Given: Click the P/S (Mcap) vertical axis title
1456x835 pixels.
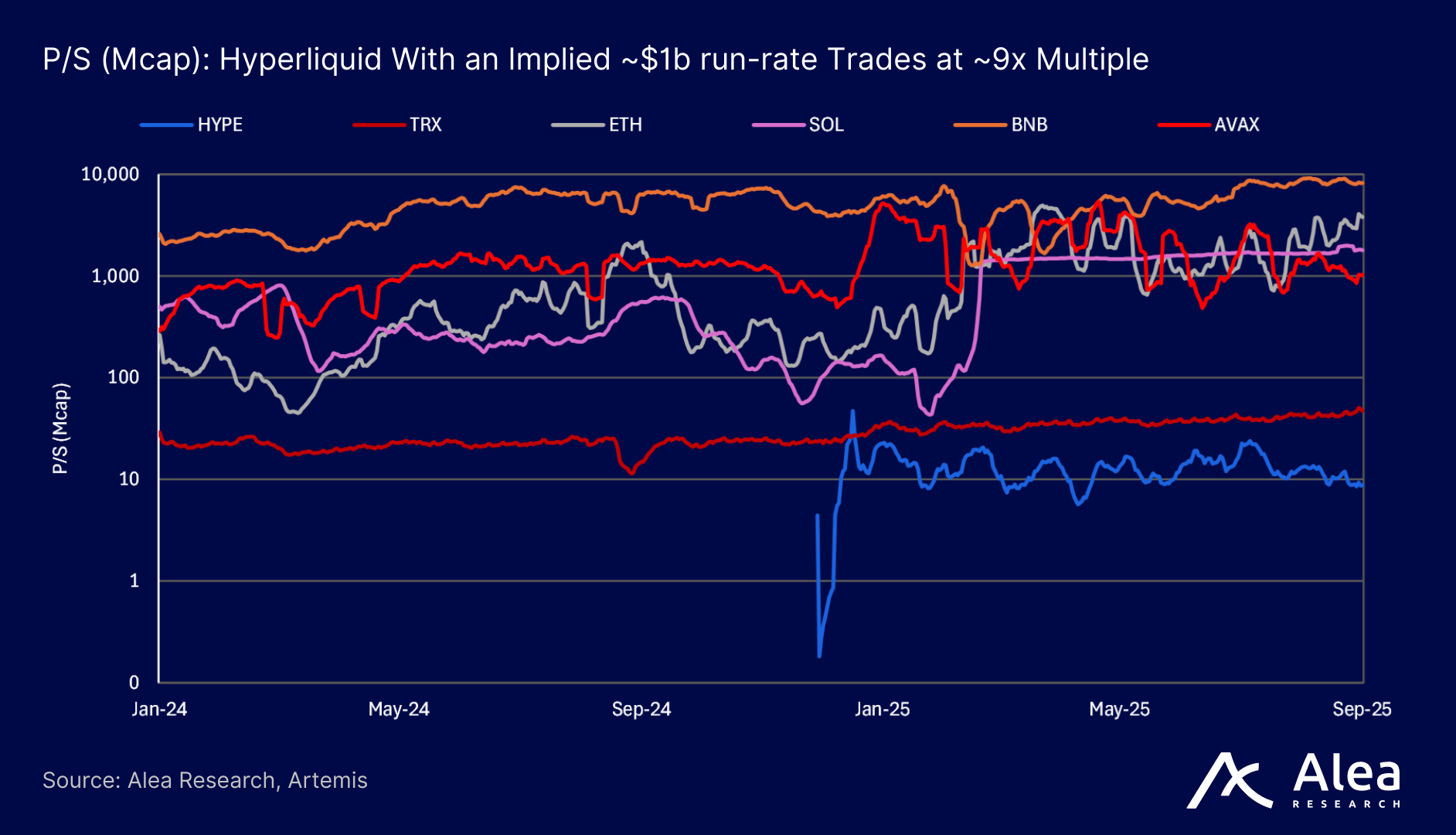Looking at the screenshot, I should pyautogui.click(x=61, y=428).
